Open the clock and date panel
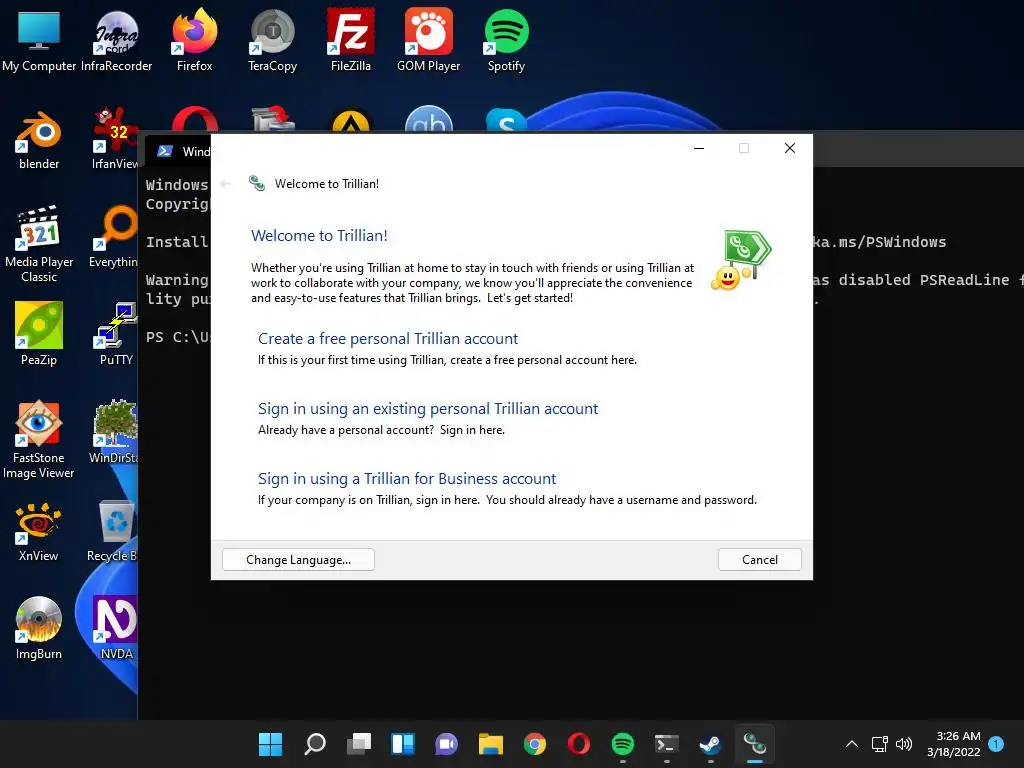Image resolution: width=1024 pixels, height=768 pixels. tap(954, 744)
